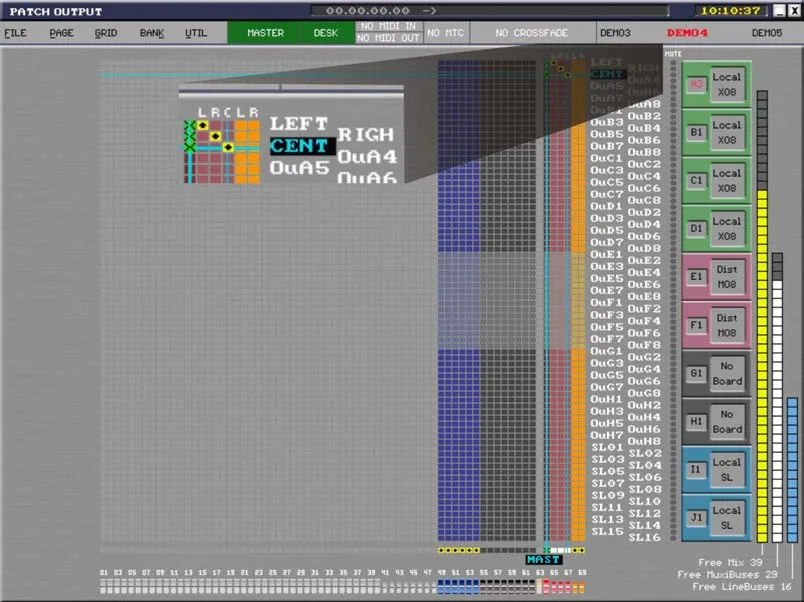Screen dimensions: 804x602
Task: Switch to the DESK view
Action: pos(326,33)
